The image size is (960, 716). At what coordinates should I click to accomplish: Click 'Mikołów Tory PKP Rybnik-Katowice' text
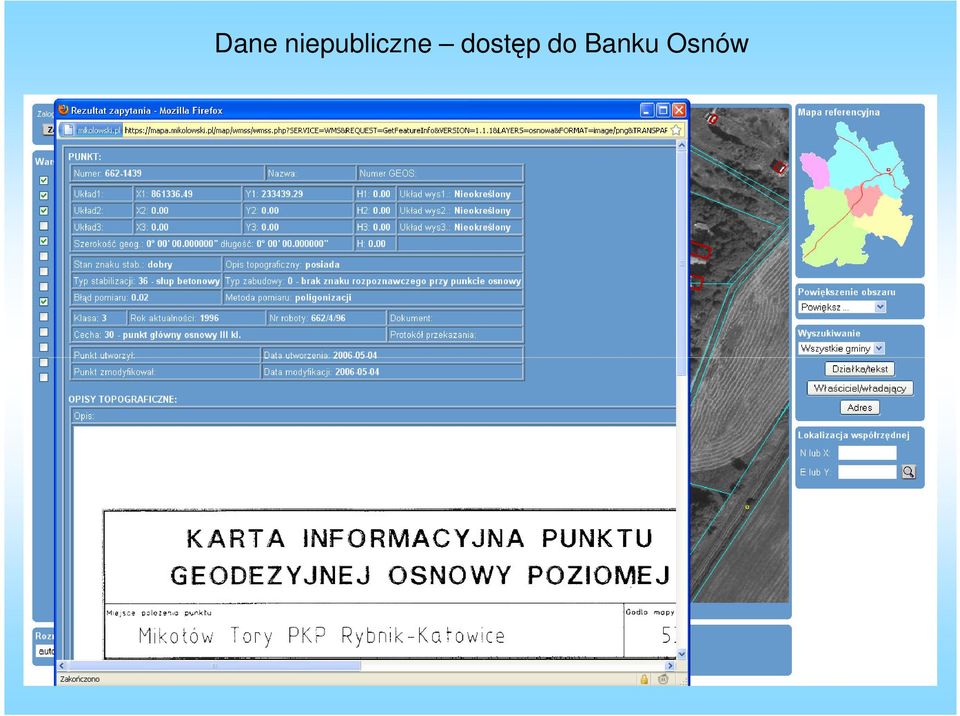click(321, 636)
